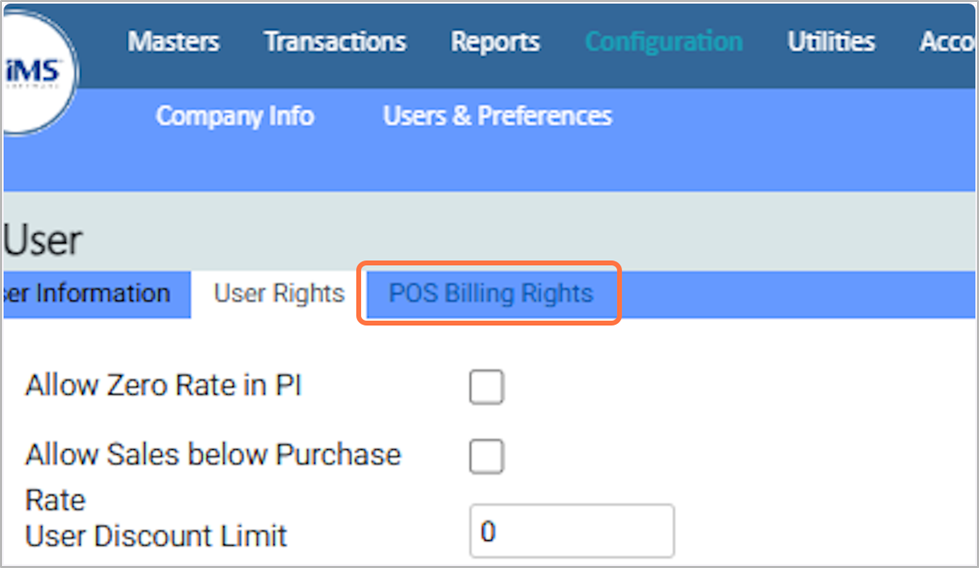Click the 'Allow Zero Rate in PI' label text
Viewport: 979px width, 568px height.
tap(163, 386)
